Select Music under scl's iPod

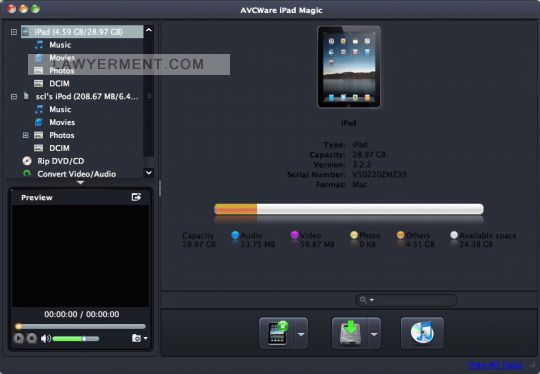[x=60, y=109]
